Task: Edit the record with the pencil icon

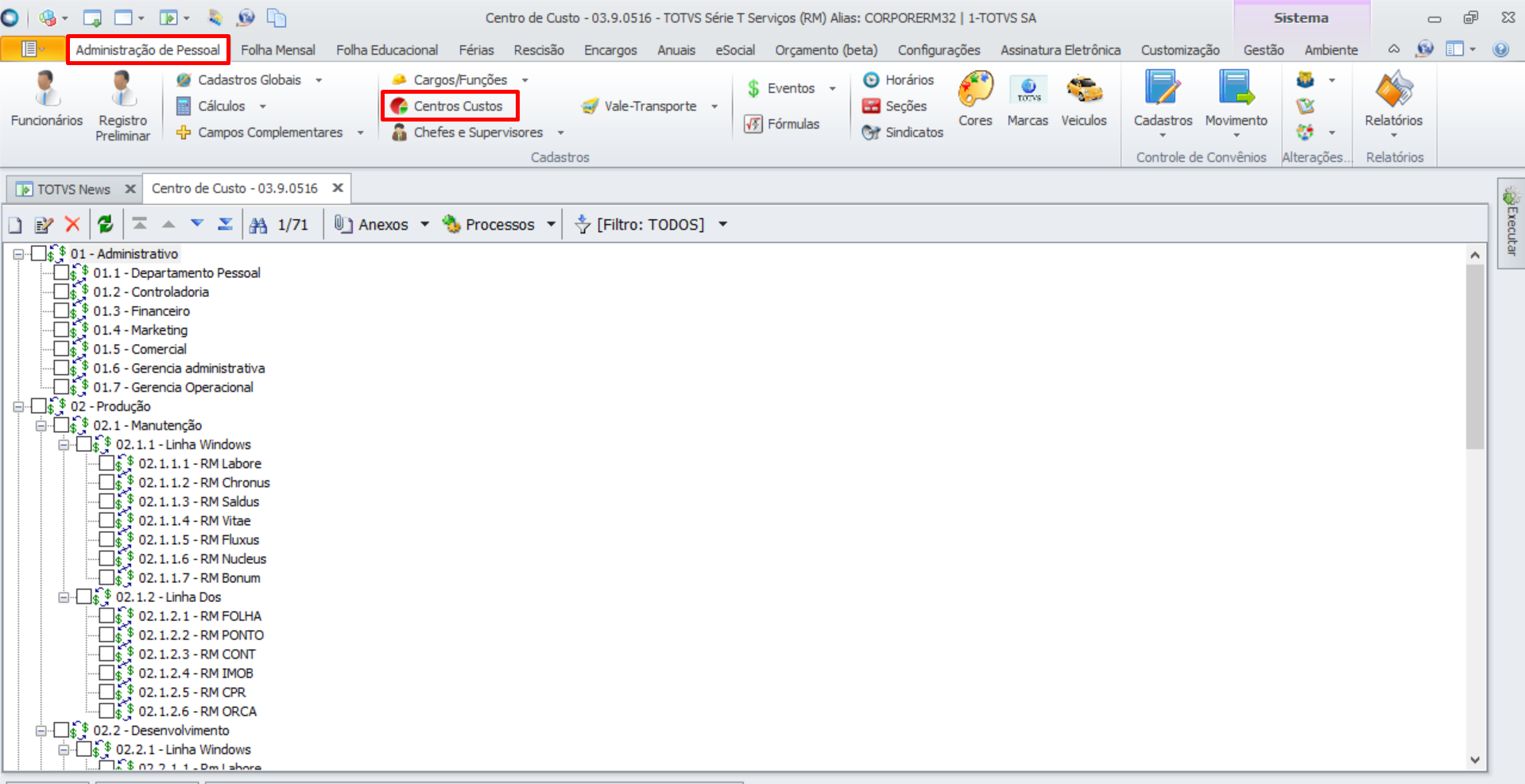Action: click(x=44, y=225)
